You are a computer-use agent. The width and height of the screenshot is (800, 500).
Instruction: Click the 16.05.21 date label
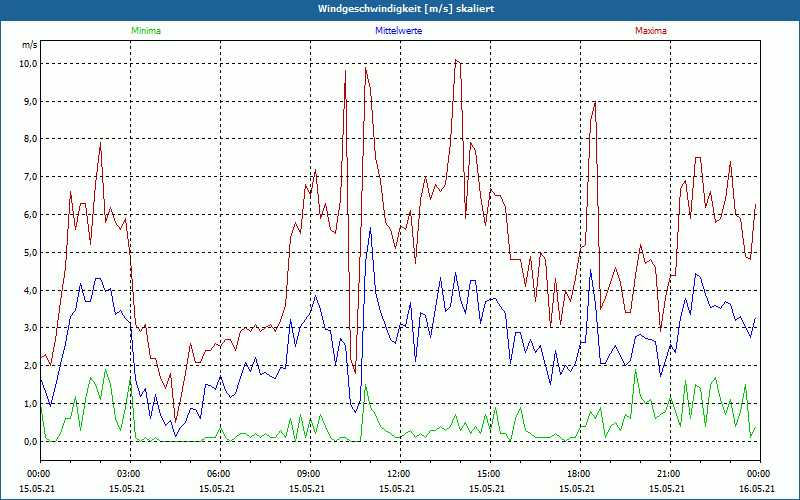[757, 488]
